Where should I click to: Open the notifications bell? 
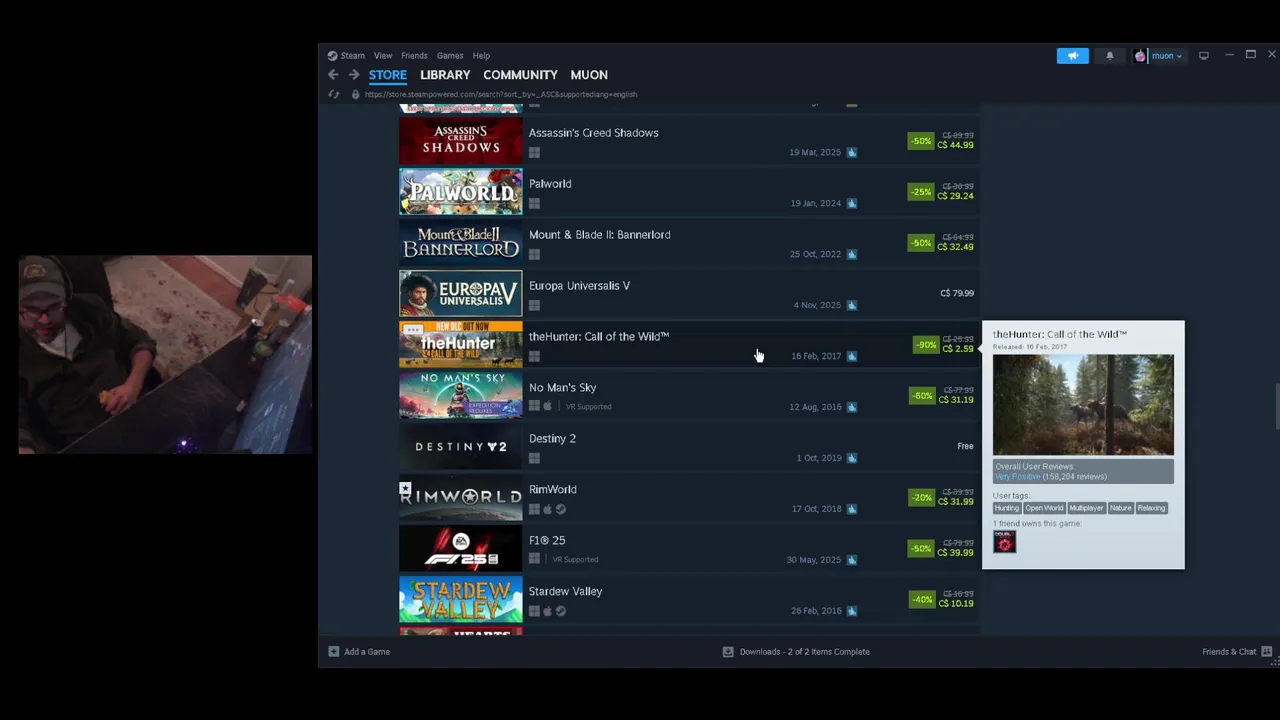(x=1109, y=56)
